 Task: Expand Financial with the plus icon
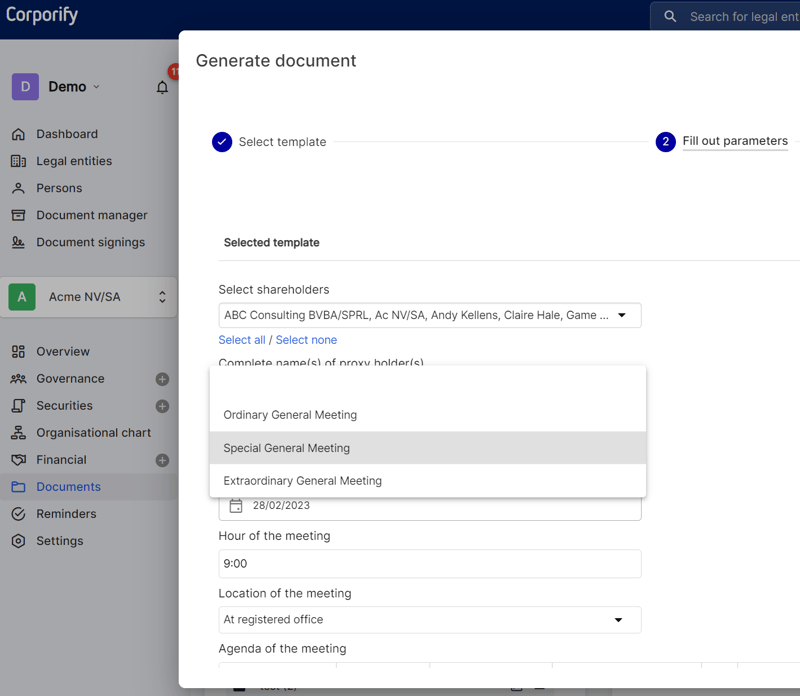click(162, 460)
